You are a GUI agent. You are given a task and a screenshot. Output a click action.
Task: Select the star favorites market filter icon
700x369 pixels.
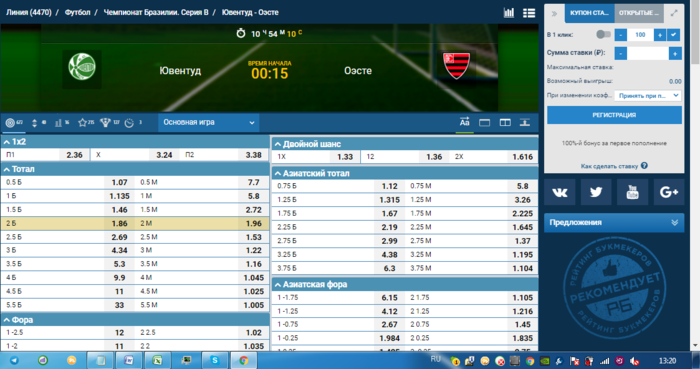pyautogui.click(x=82, y=123)
